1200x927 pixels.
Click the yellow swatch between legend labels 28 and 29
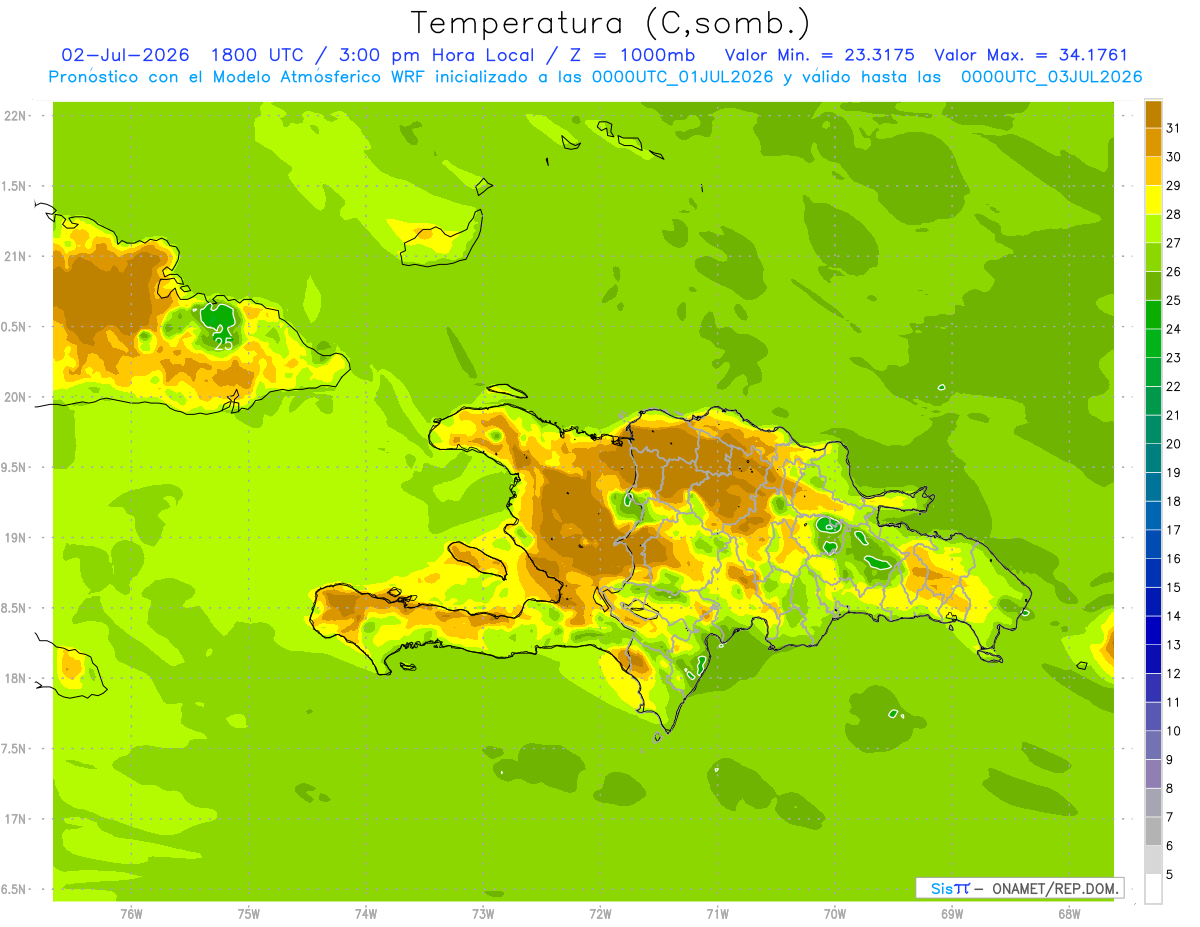pyautogui.click(x=1153, y=200)
